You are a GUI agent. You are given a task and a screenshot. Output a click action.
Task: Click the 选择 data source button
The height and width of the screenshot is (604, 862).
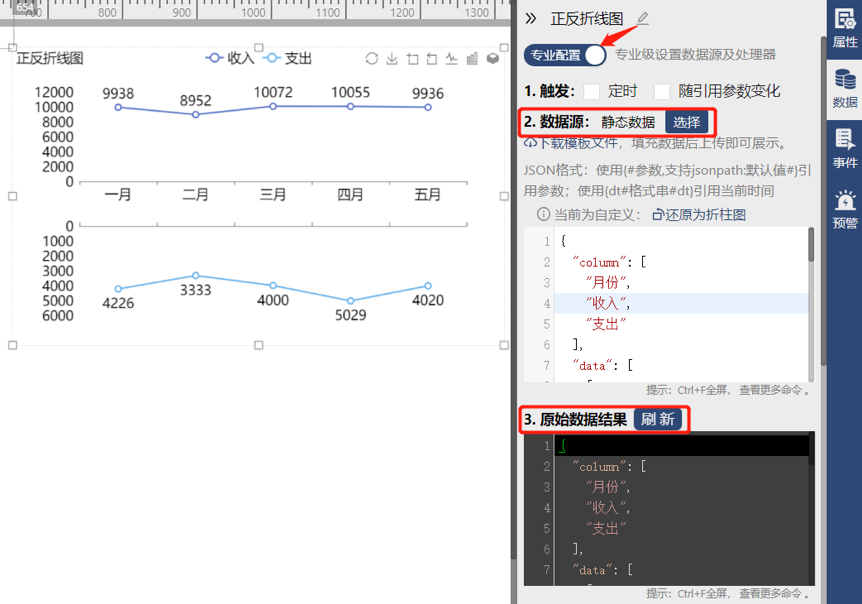pos(686,122)
